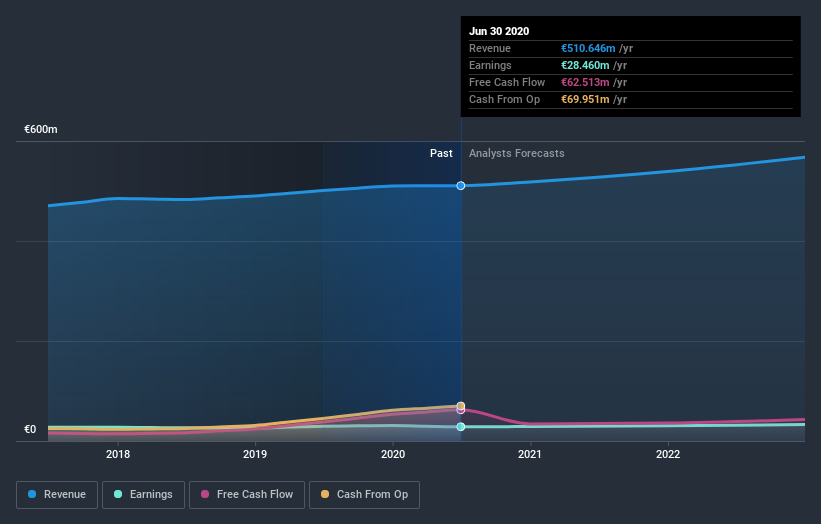The image size is (821, 524).
Task: Toggle the Free Cash Flow legend button
Action: click(x=247, y=495)
